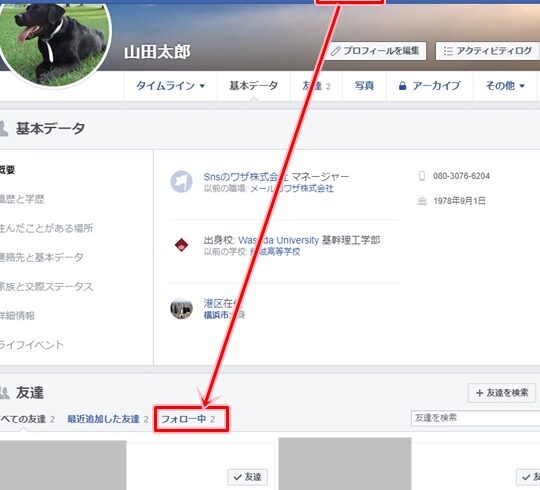Select the フォロー中 tab
This screenshot has height=490, width=540.
coord(188,419)
